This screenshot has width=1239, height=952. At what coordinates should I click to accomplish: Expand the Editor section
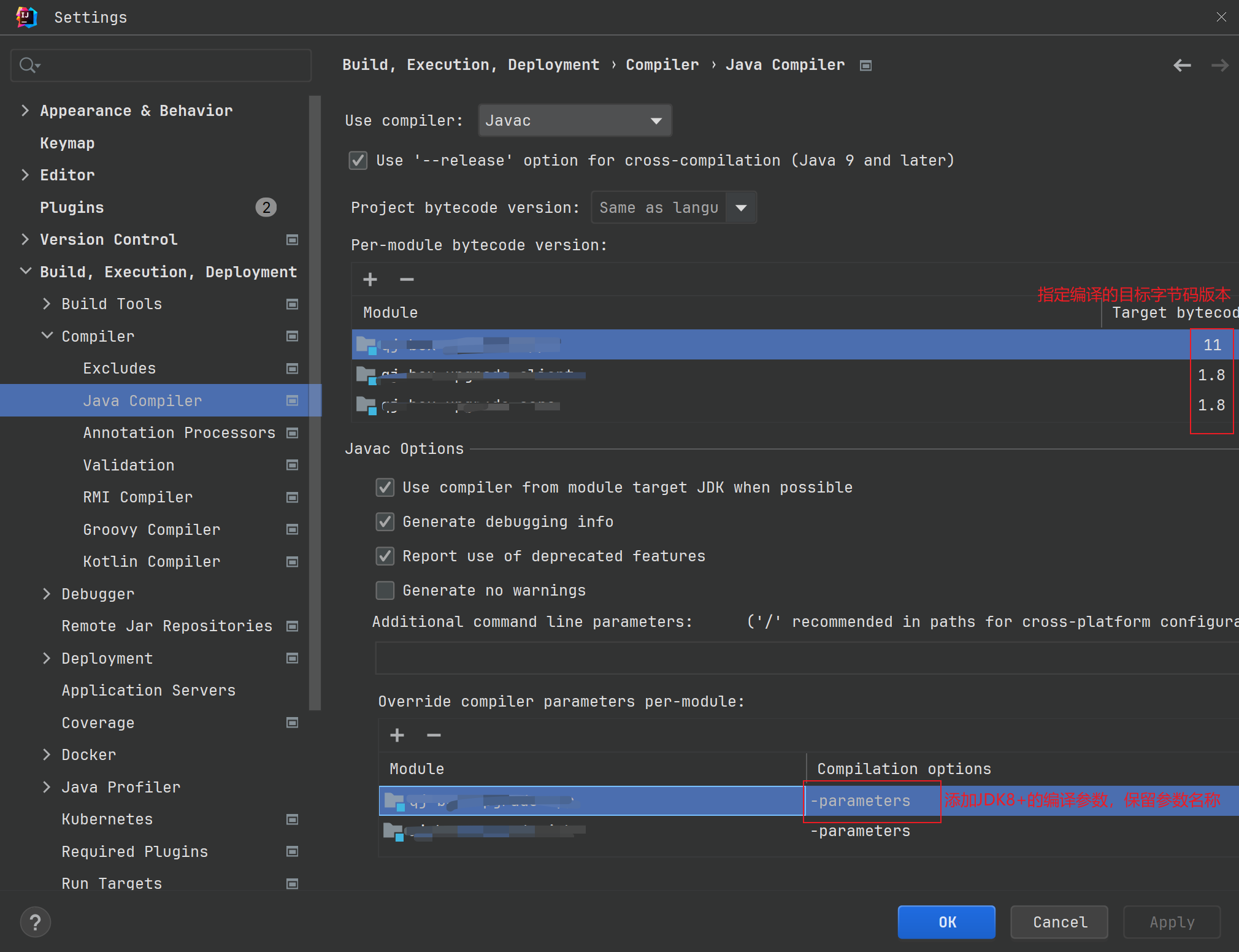(25, 175)
